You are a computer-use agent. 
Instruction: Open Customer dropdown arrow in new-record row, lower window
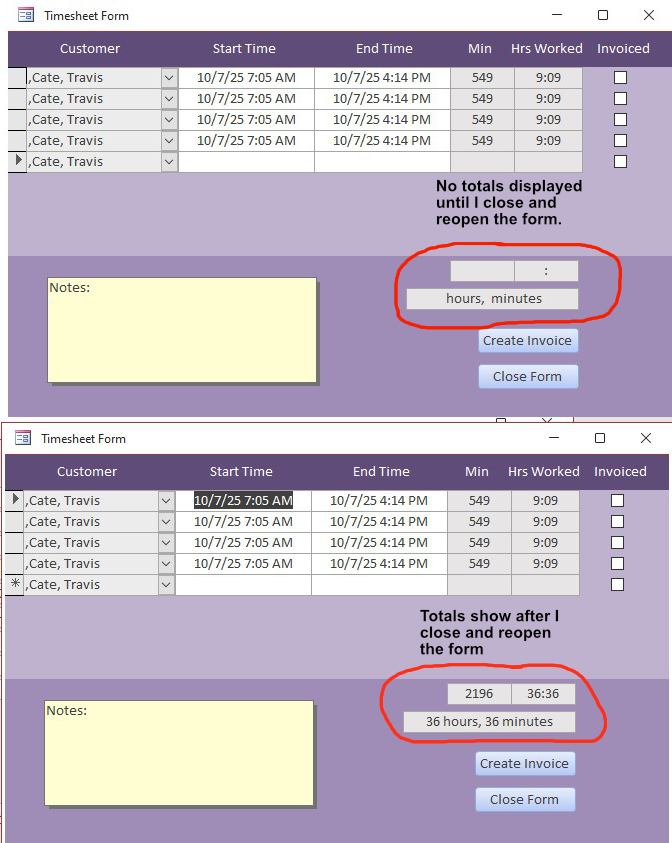(166, 584)
